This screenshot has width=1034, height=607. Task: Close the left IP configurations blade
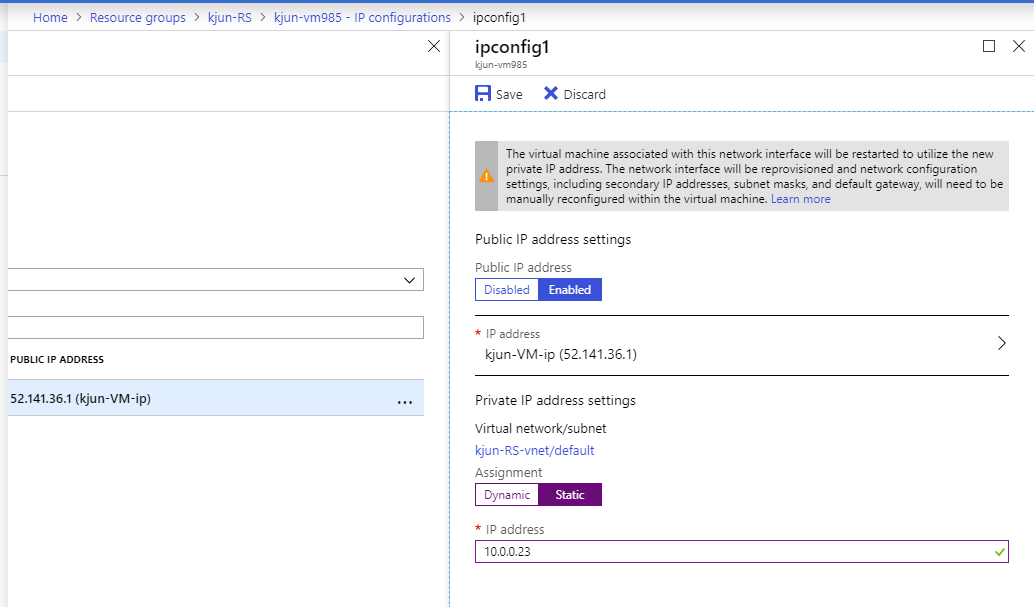(x=434, y=46)
